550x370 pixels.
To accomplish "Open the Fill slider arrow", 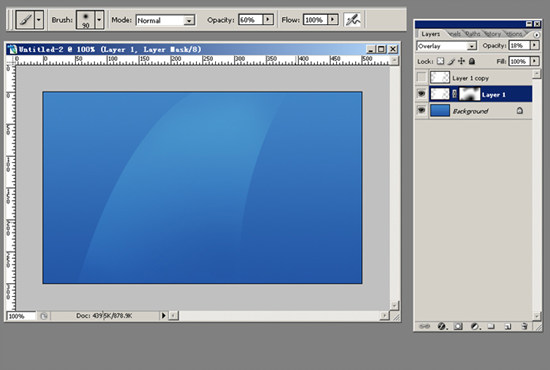I will tap(535, 61).
